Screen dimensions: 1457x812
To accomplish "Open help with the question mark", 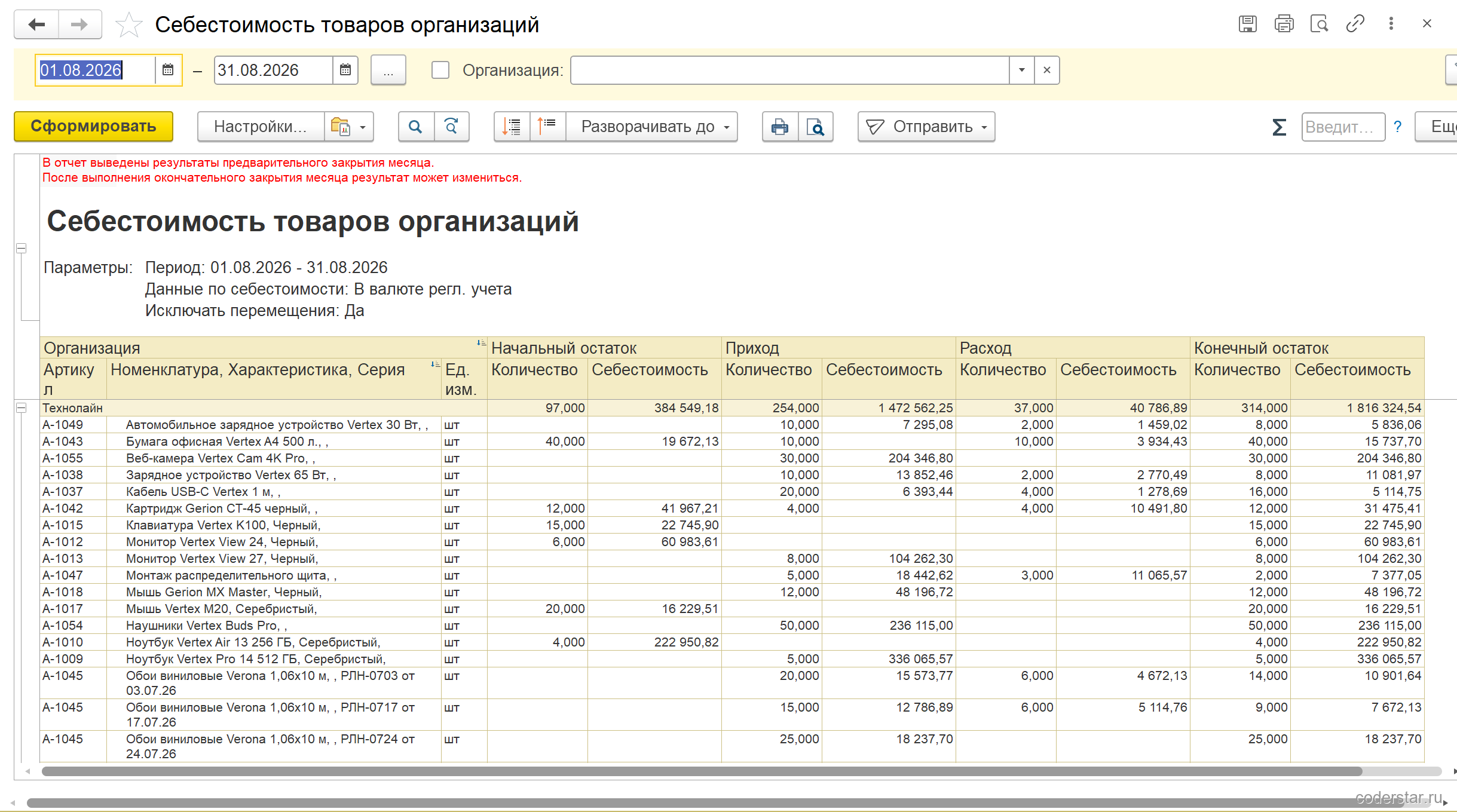I will click(1398, 127).
